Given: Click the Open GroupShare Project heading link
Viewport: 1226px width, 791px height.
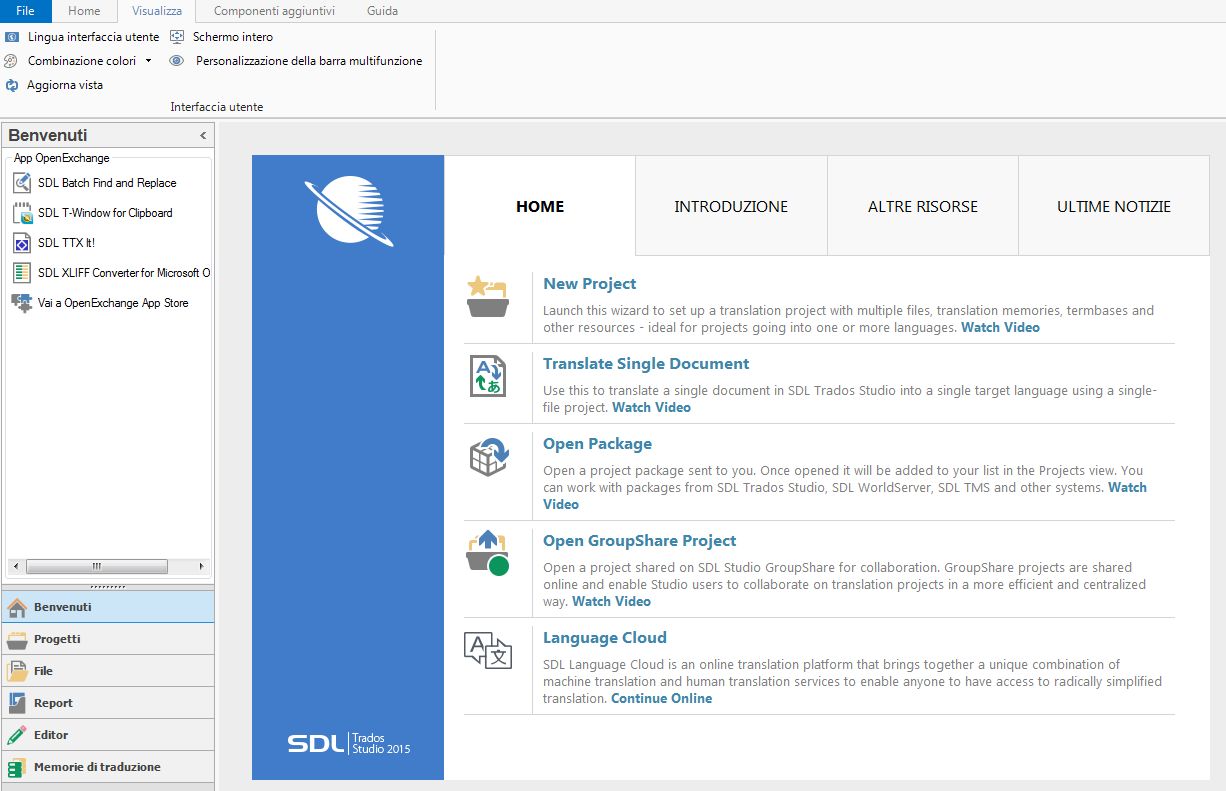Looking at the screenshot, I should tap(639, 541).
